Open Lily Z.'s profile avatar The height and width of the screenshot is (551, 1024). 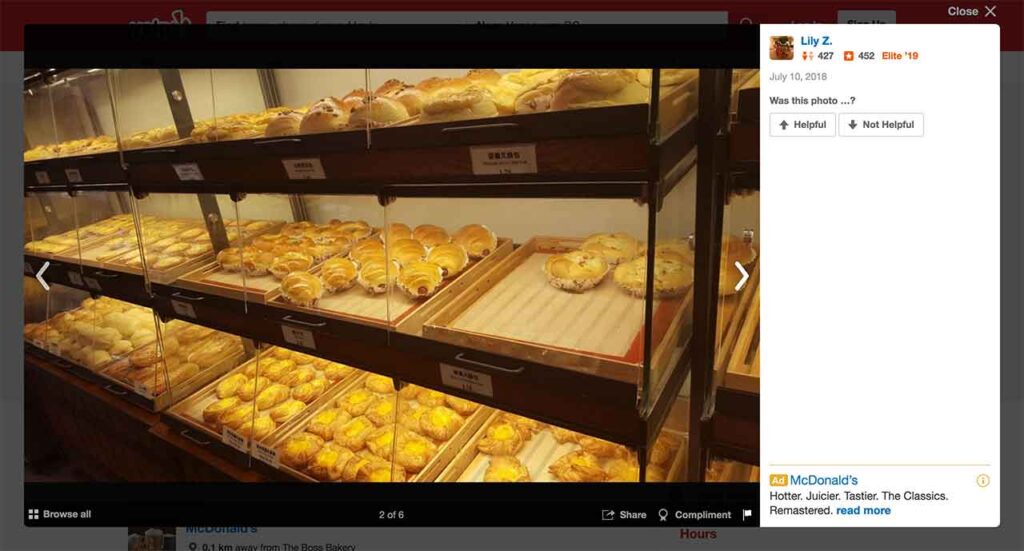coord(782,48)
